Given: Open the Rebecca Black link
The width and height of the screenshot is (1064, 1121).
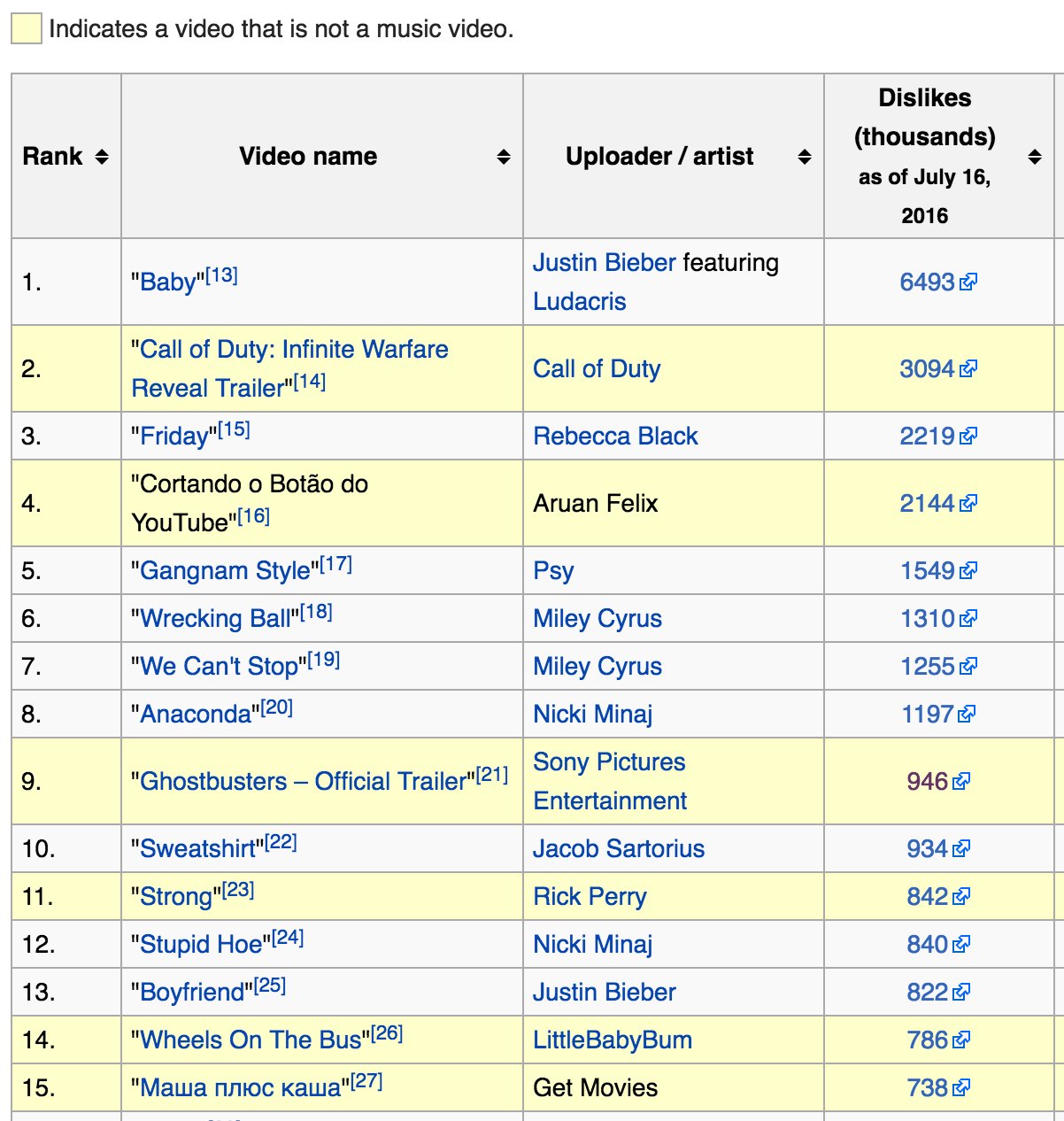Looking at the screenshot, I should point(615,437).
